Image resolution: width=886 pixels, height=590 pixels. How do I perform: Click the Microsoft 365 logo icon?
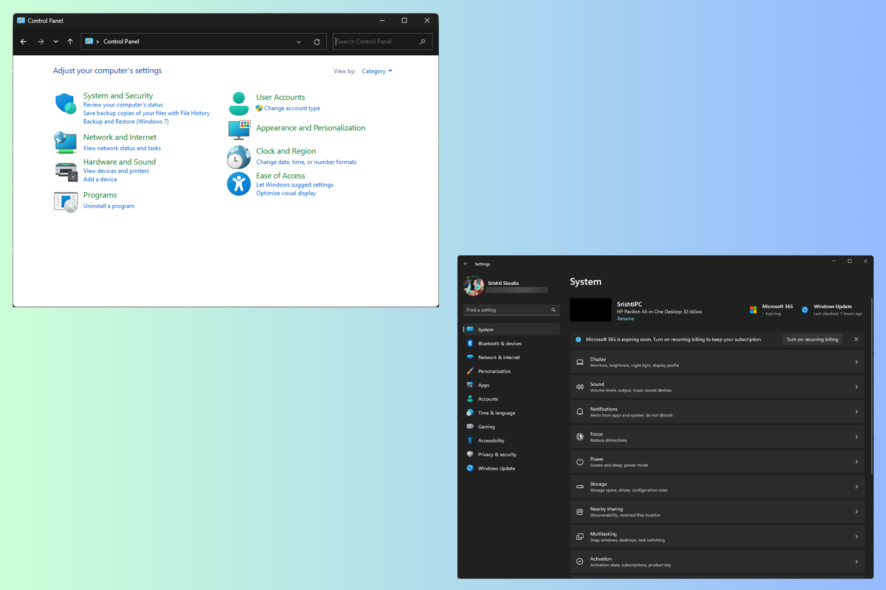click(753, 310)
